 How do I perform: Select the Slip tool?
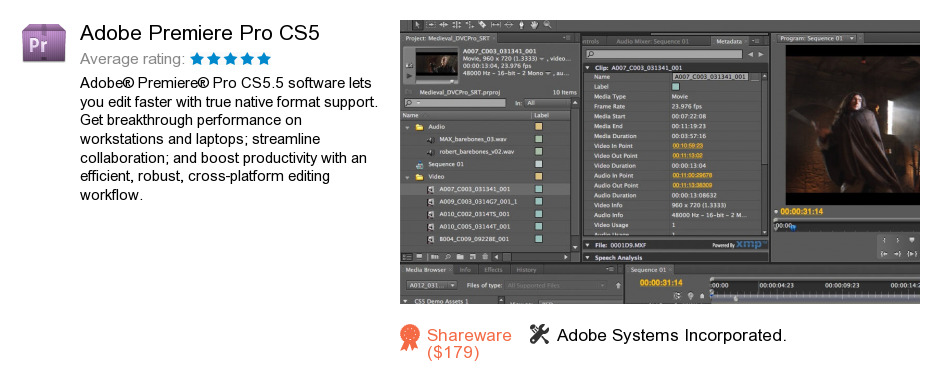pyautogui.click(x=496, y=25)
